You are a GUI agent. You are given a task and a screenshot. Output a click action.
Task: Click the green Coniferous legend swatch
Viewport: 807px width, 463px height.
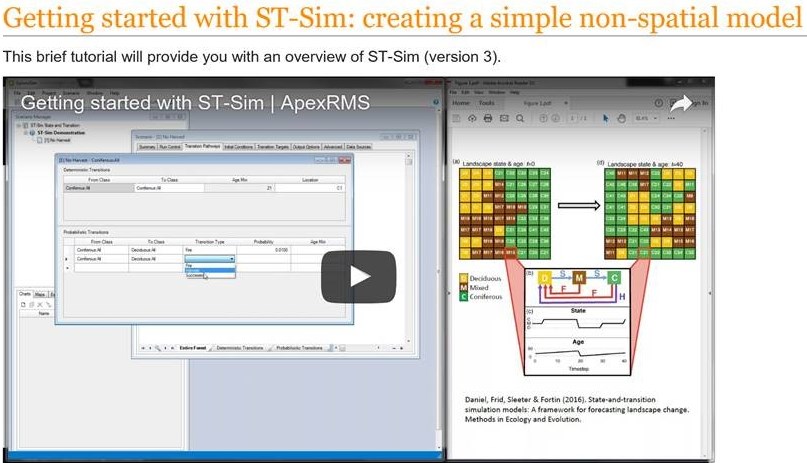(463, 297)
